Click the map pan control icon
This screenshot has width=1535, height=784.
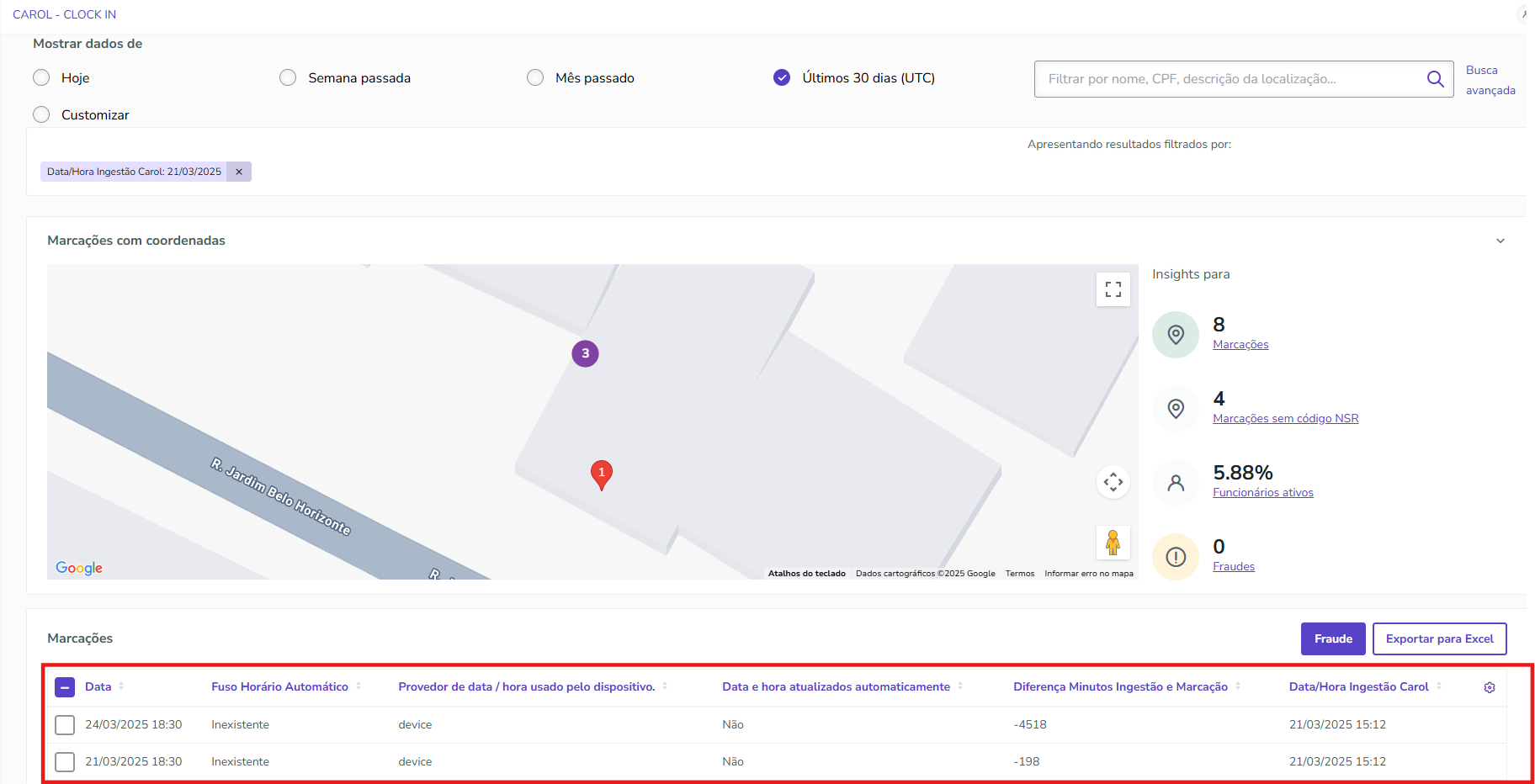pyautogui.click(x=1113, y=481)
